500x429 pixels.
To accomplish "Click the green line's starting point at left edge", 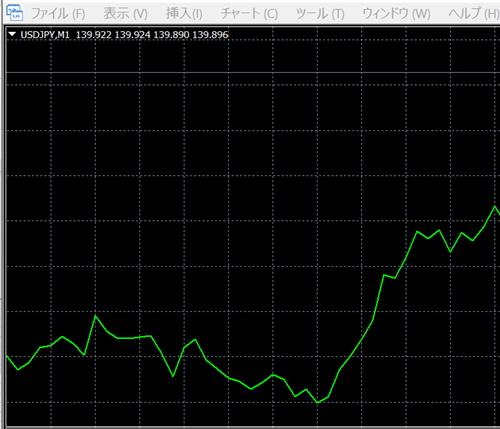I will pos(7,356).
